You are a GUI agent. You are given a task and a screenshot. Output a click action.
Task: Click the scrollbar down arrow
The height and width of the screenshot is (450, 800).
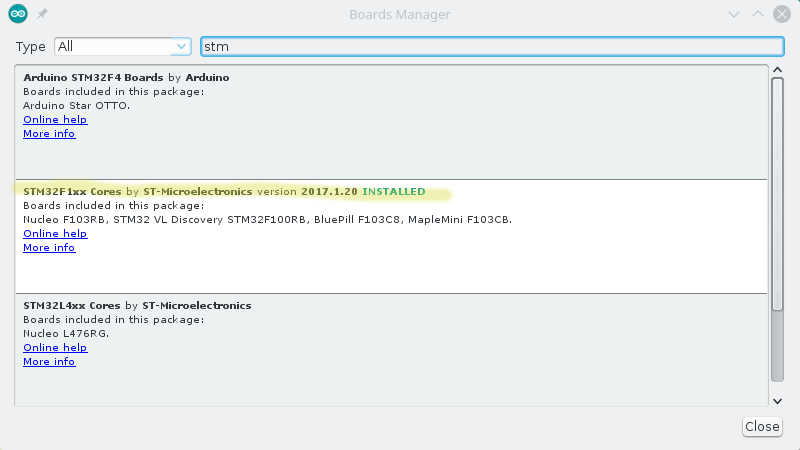tap(777, 400)
